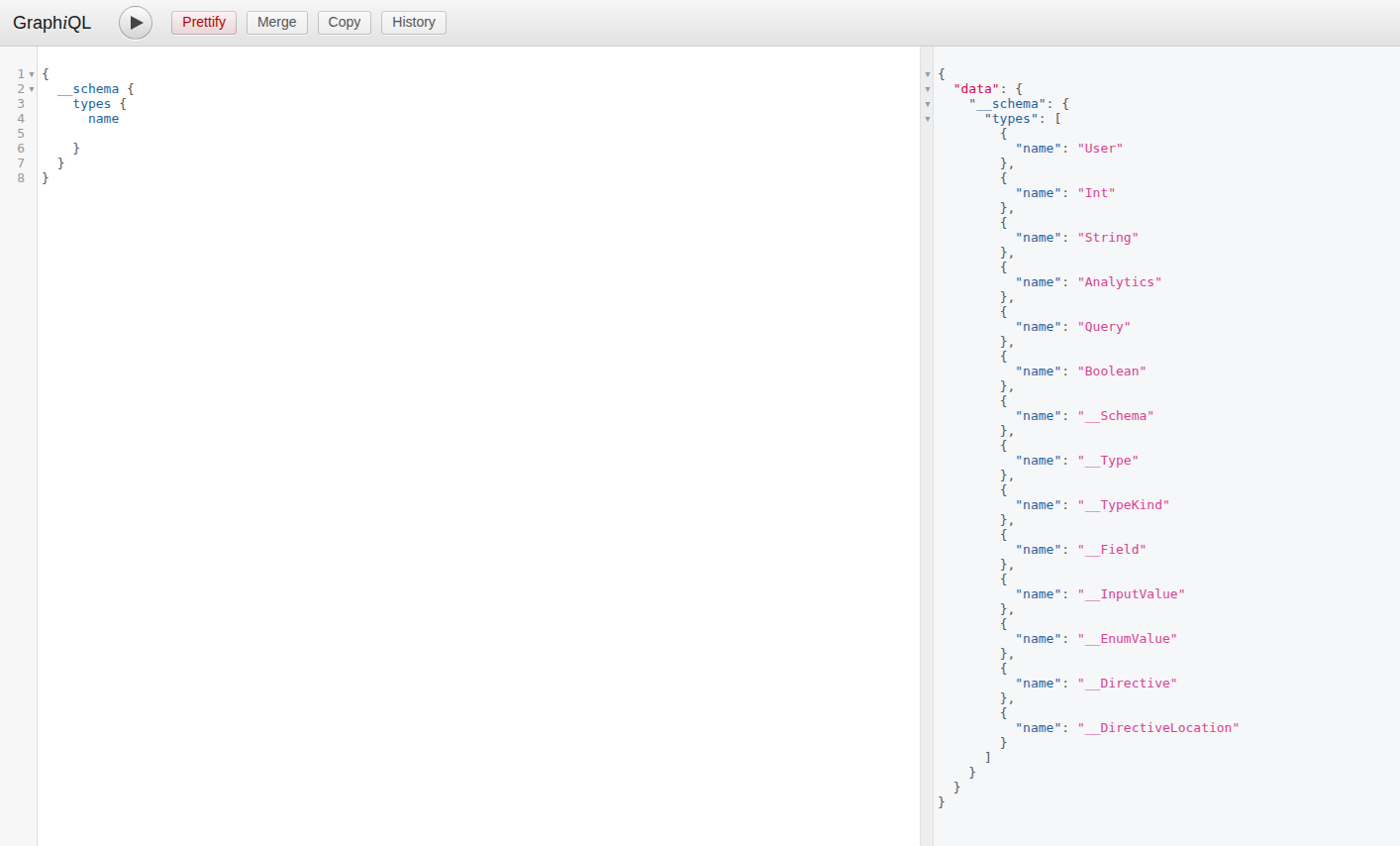Run the query with the Execute play button
Image resolution: width=1400 pixels, height=846 pixels.
[136, 23]
